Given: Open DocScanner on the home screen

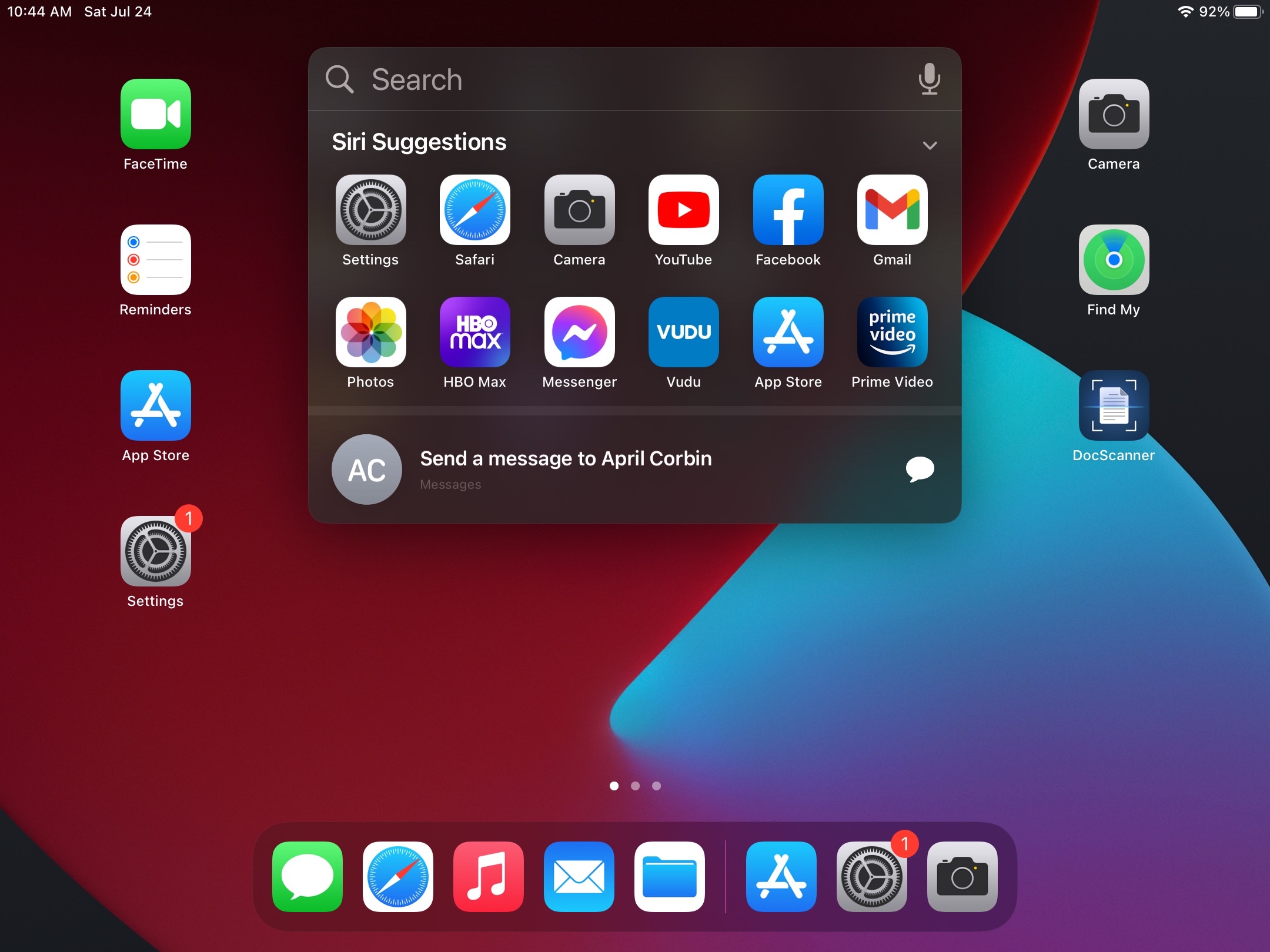Looking at the screenshot, I should pyautogui.click(x=1114, y=405).
